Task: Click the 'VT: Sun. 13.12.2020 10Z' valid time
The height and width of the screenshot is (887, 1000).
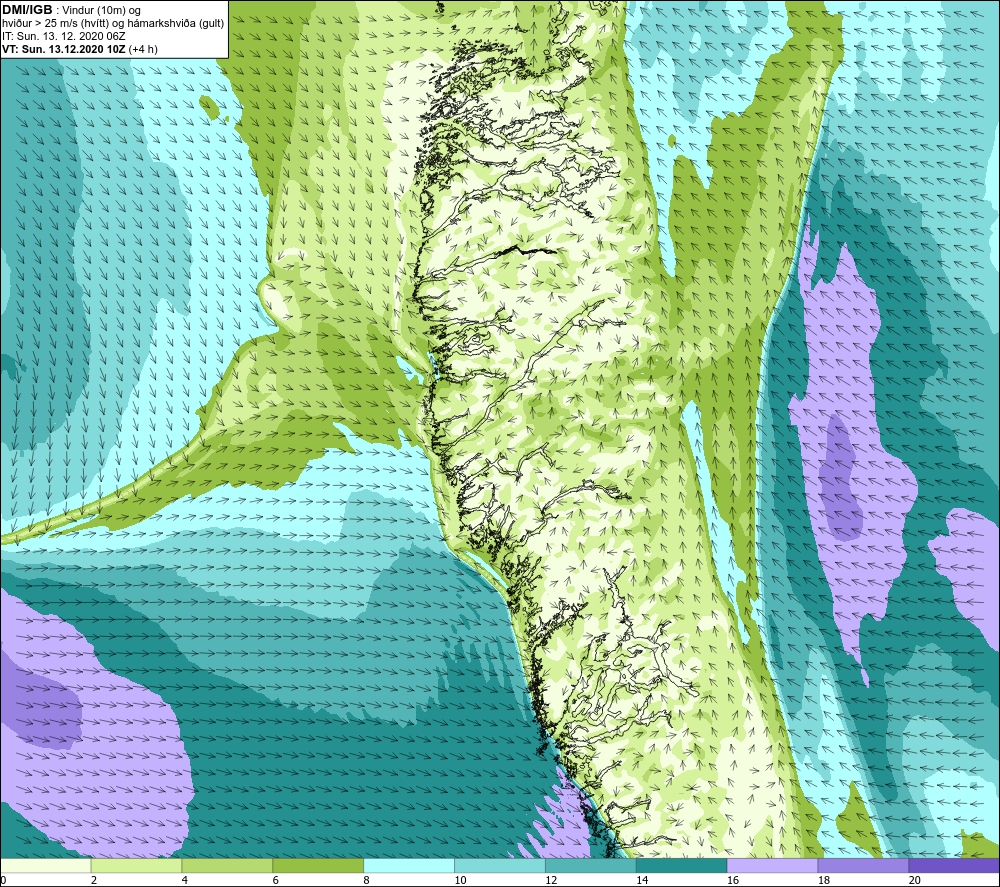Action: point(64,49)
